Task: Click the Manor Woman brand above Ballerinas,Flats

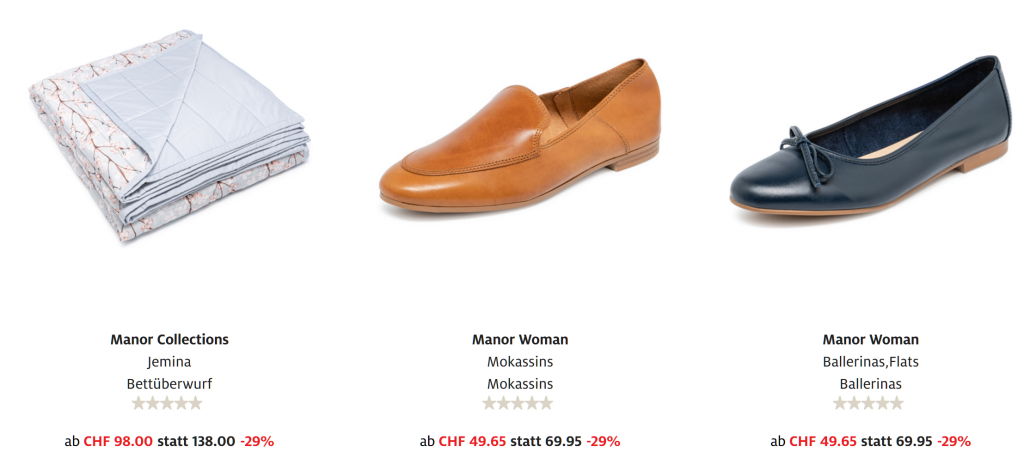Action: [x=871, y=340]
